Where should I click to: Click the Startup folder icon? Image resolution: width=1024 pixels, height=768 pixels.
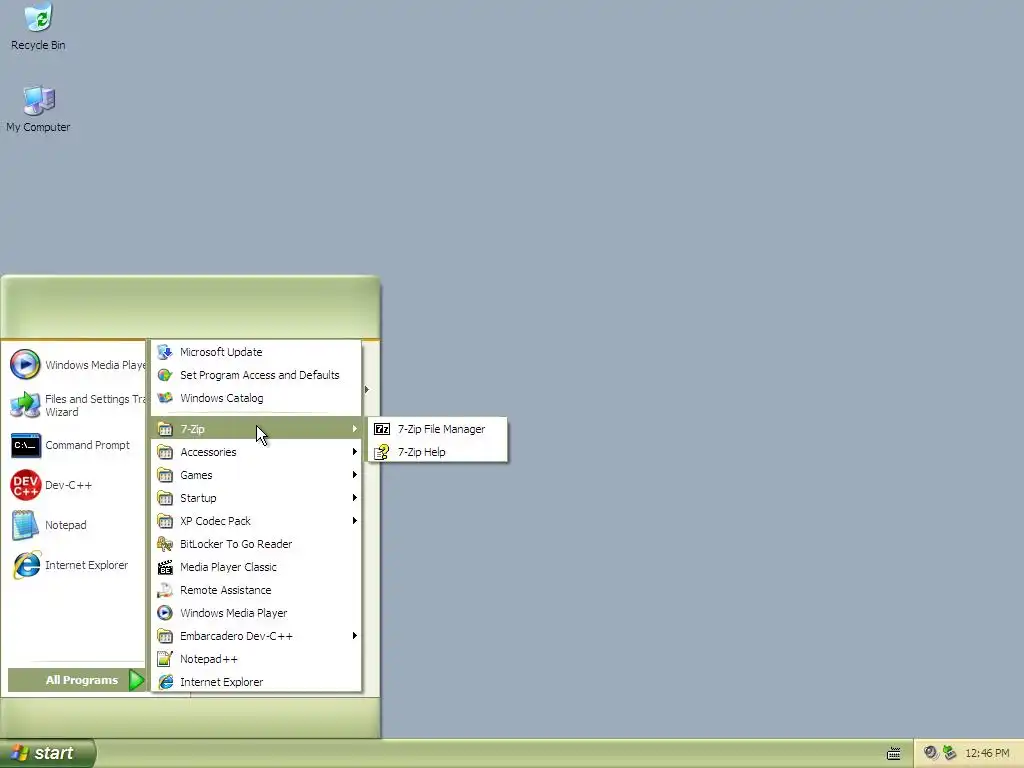(165, 498)
